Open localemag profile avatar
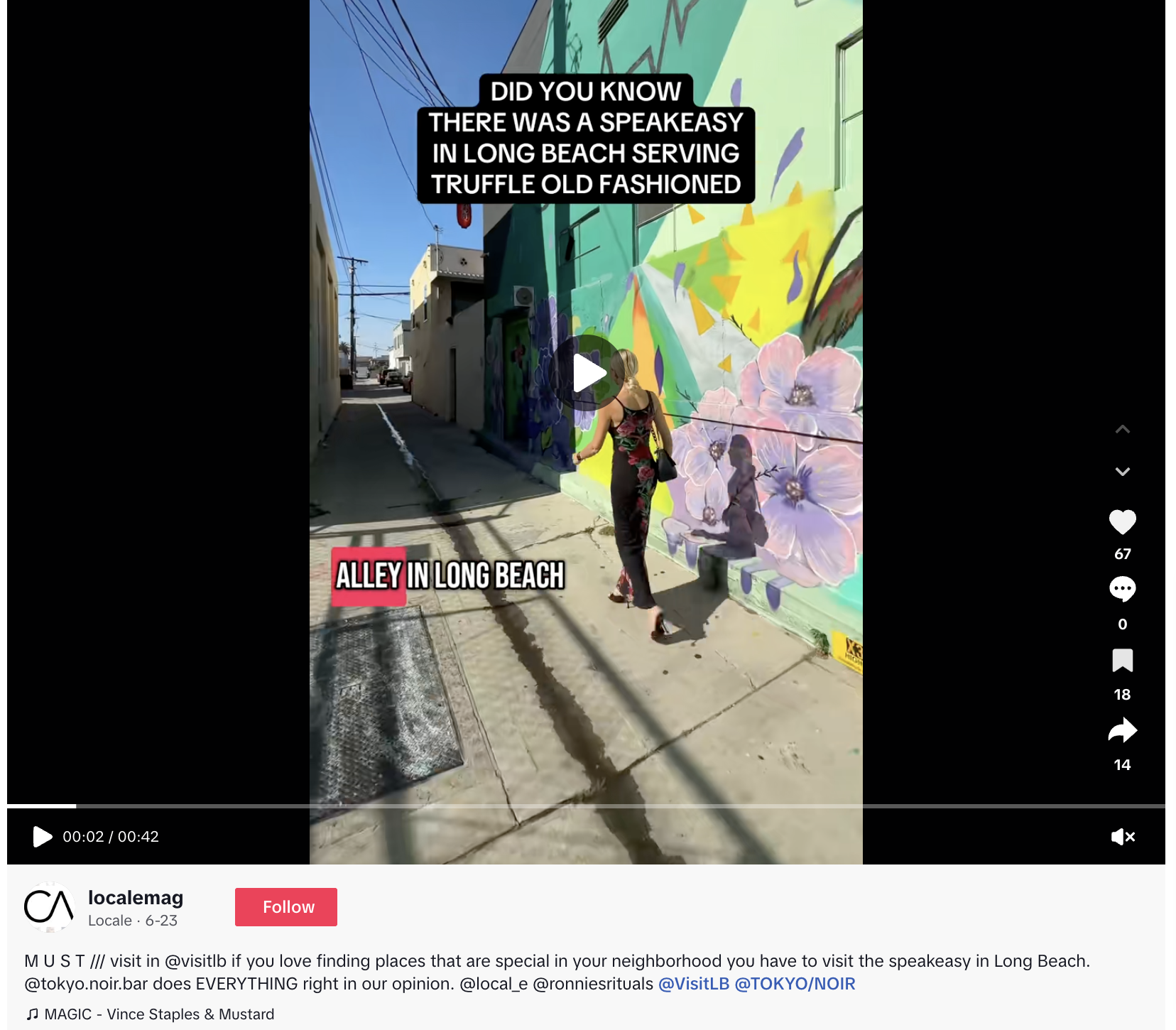The height and width of the screenshot is (1030, 1176). click(49, 907)
